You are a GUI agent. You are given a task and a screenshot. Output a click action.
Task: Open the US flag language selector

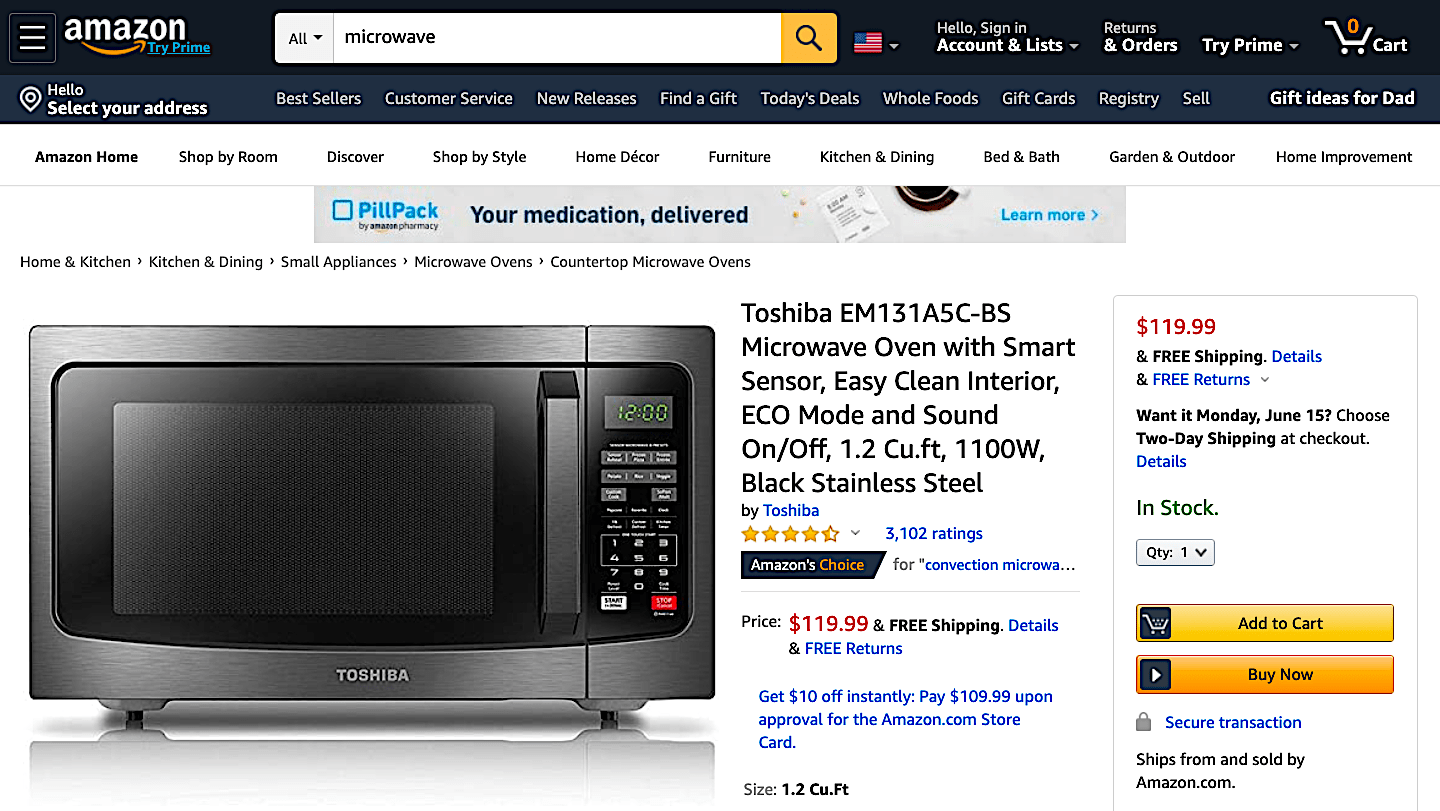click(876, 43)
